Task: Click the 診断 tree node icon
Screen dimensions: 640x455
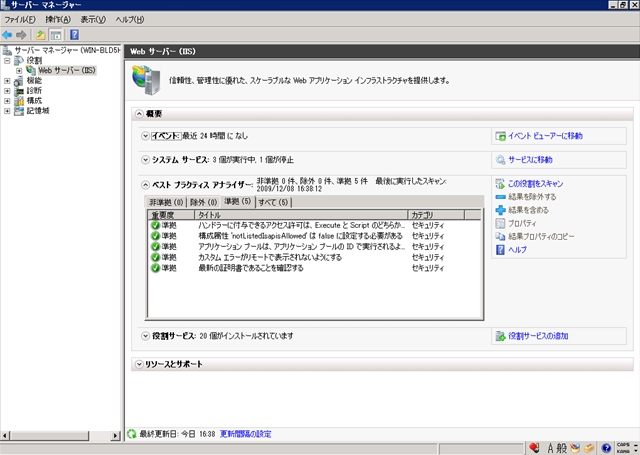Action: (x=19, y=91)
